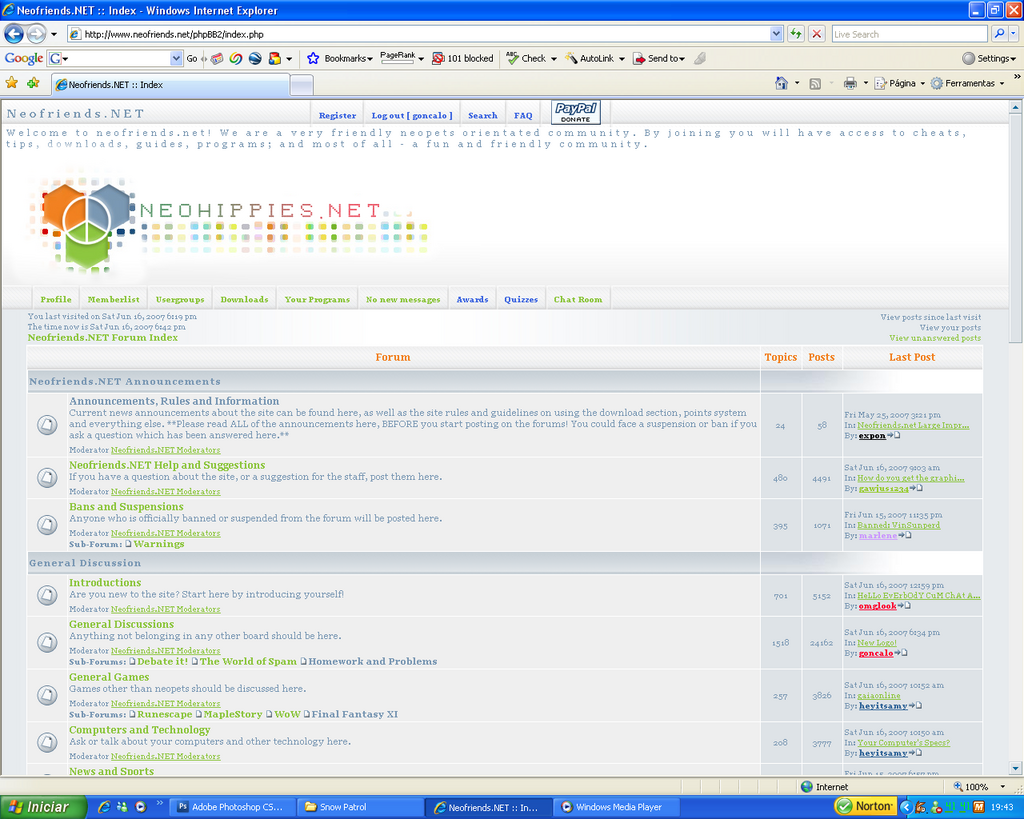
Task: Click the Live Search input field
Action: tap(908, 34)
